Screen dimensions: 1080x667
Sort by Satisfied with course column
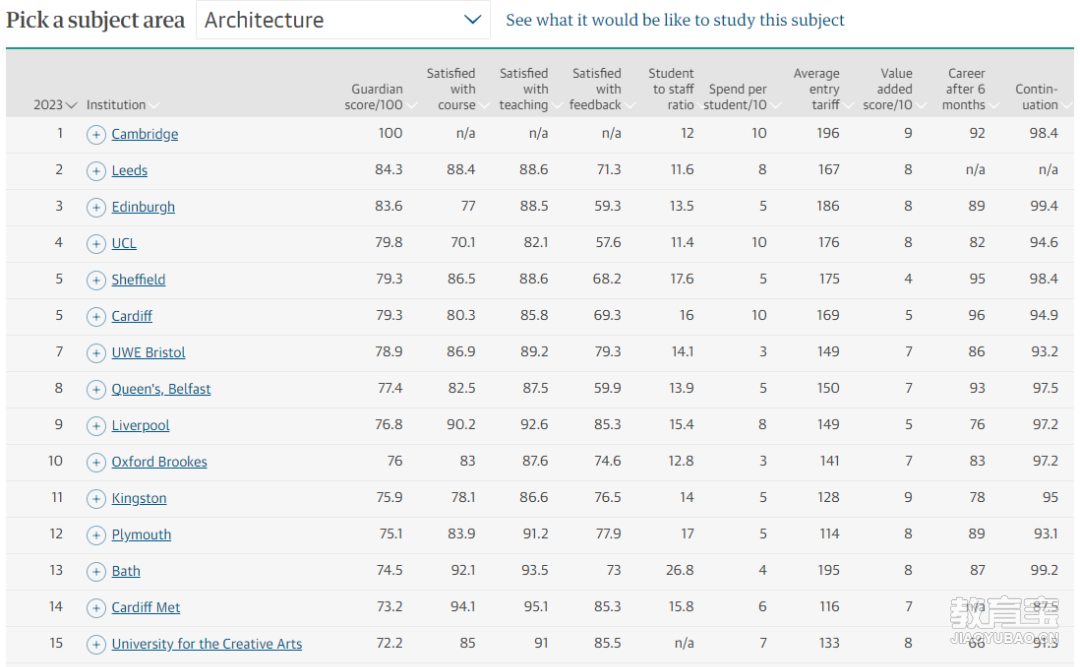coord(457,89)
